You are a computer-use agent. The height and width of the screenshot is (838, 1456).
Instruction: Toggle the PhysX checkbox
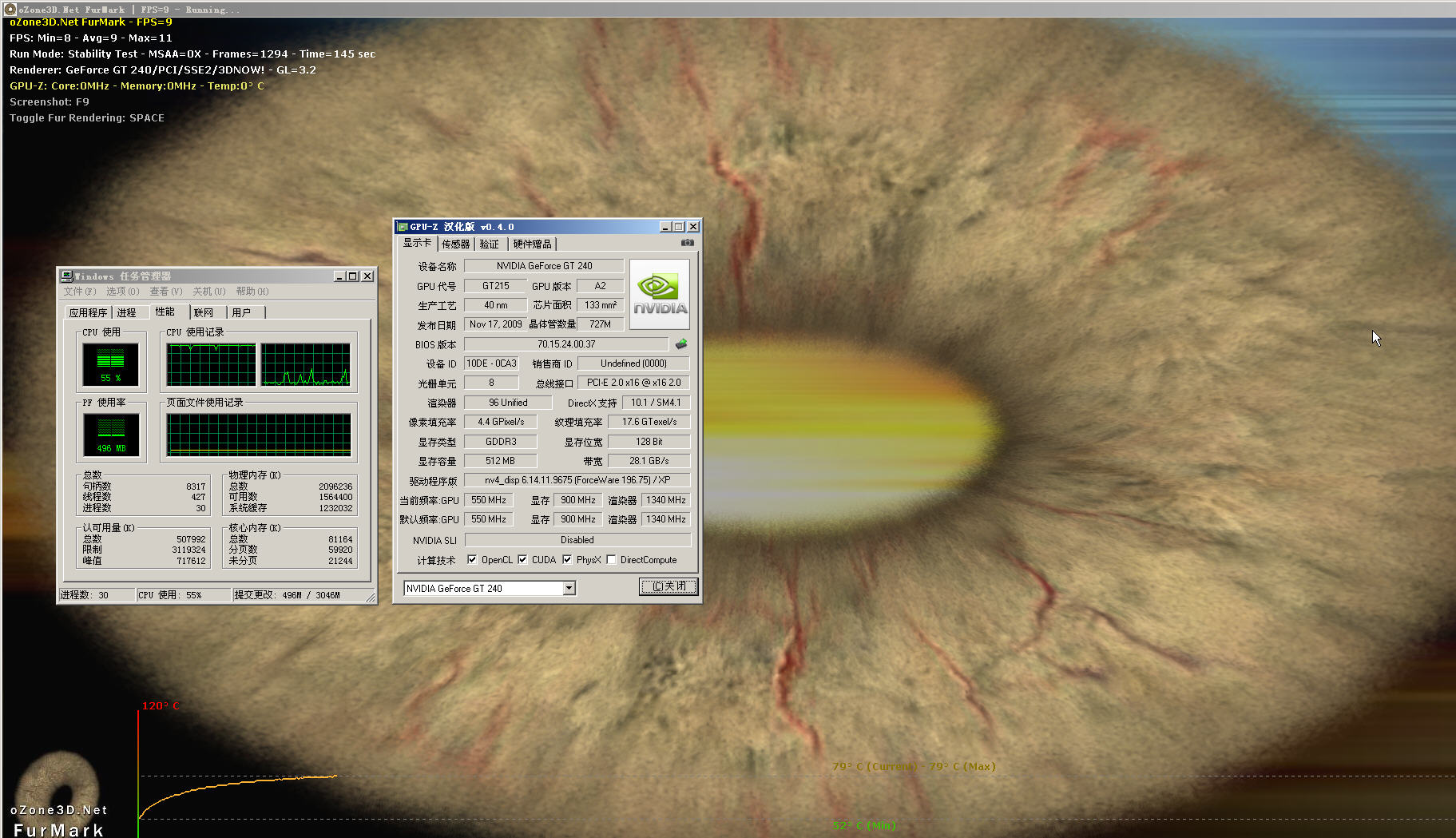point(567,560)
